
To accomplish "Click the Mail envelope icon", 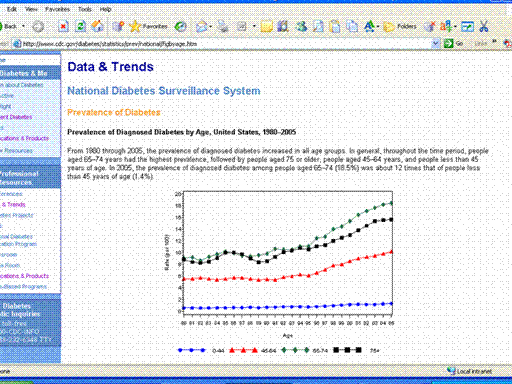I will (x=201, y=26).
